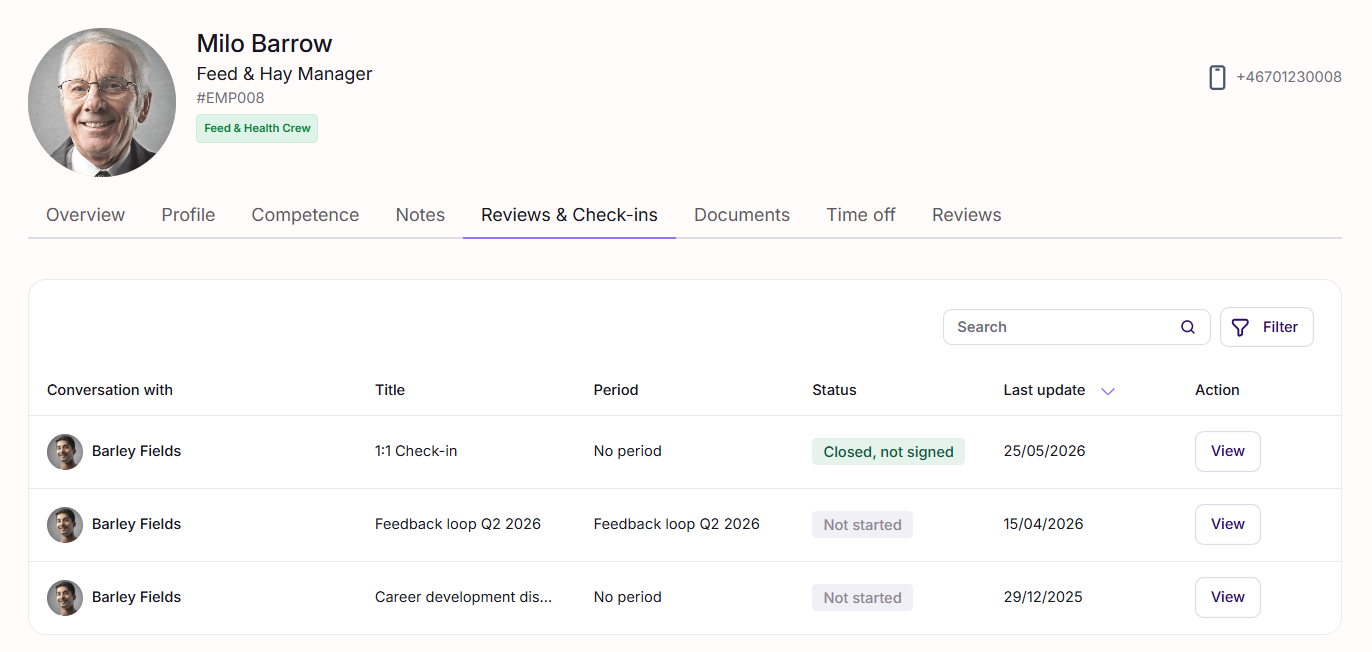Viewport: 1372px width, 652px height.
Task: View the 1:1 Check-in conversation
Action: (1228, 451)
